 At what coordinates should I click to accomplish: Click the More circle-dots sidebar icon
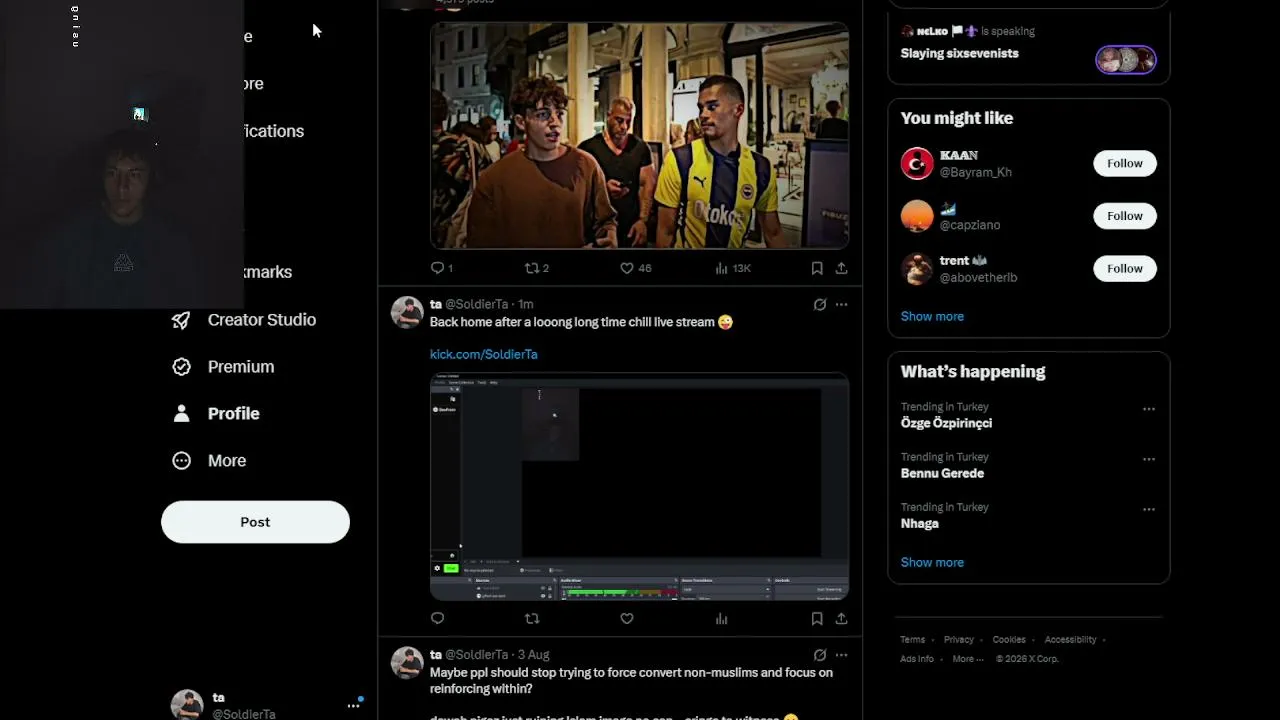coord(181,461)
